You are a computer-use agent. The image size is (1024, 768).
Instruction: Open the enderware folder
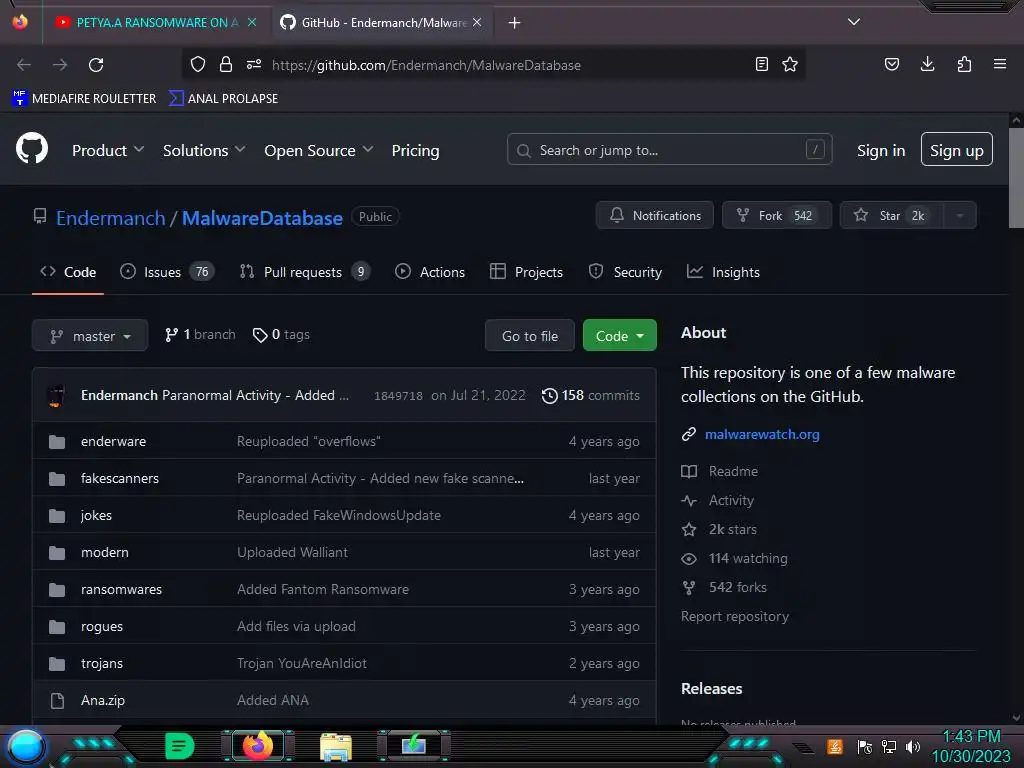pos(113,441)
